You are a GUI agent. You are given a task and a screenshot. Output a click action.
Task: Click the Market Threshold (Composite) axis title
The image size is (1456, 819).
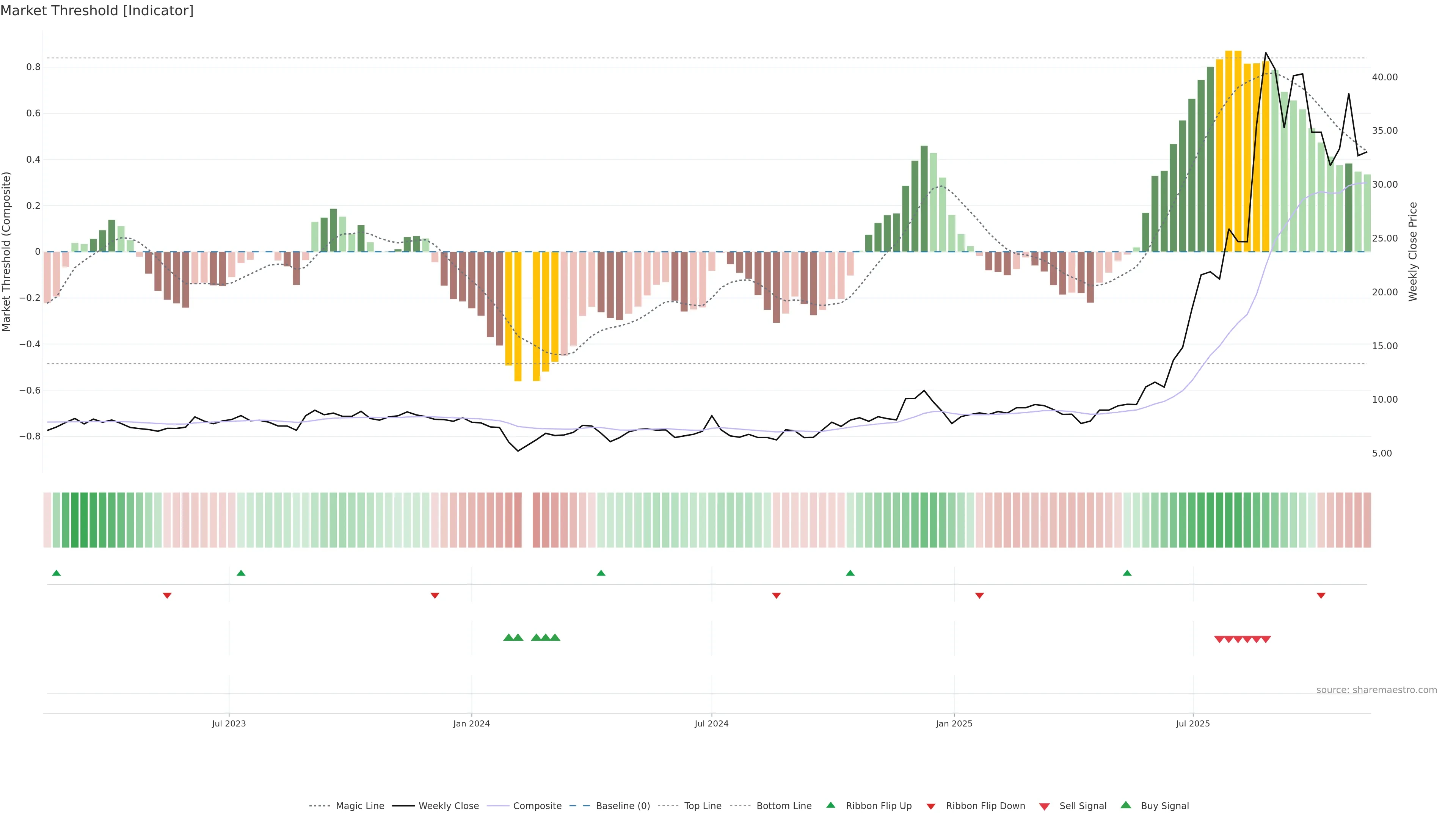(6, 251)
